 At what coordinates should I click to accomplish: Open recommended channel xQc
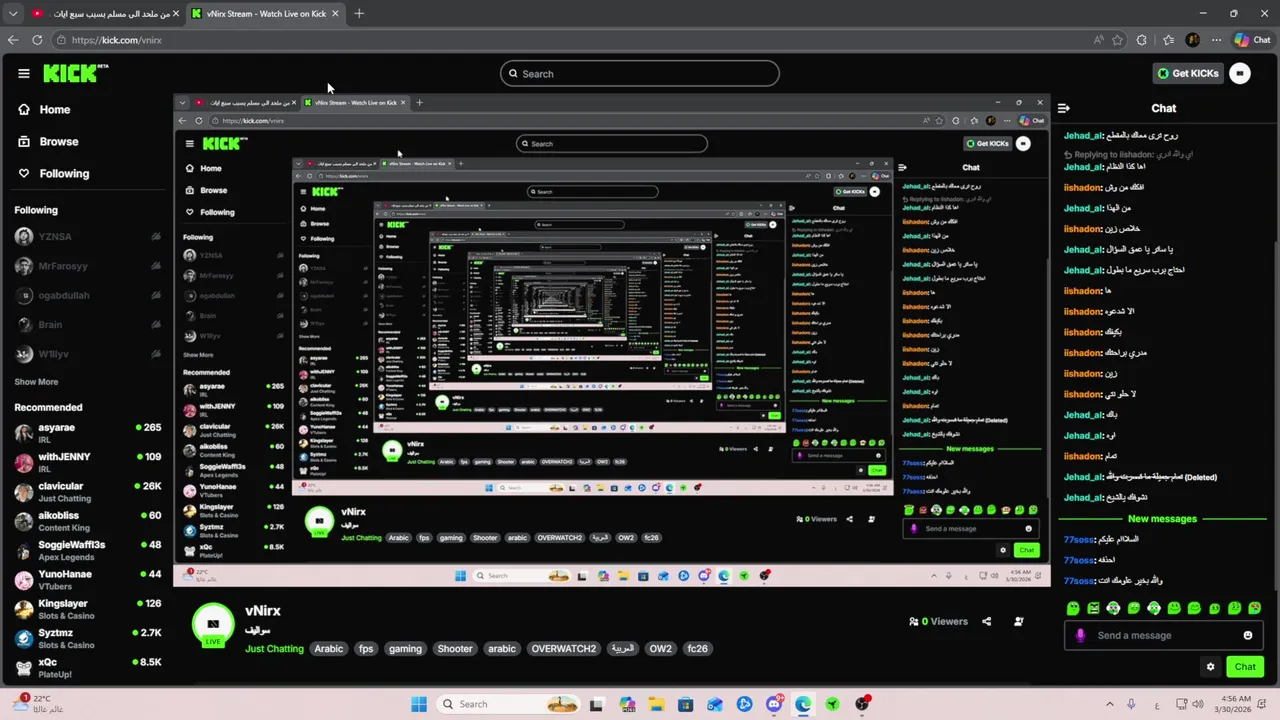click(x=88, y=667)
